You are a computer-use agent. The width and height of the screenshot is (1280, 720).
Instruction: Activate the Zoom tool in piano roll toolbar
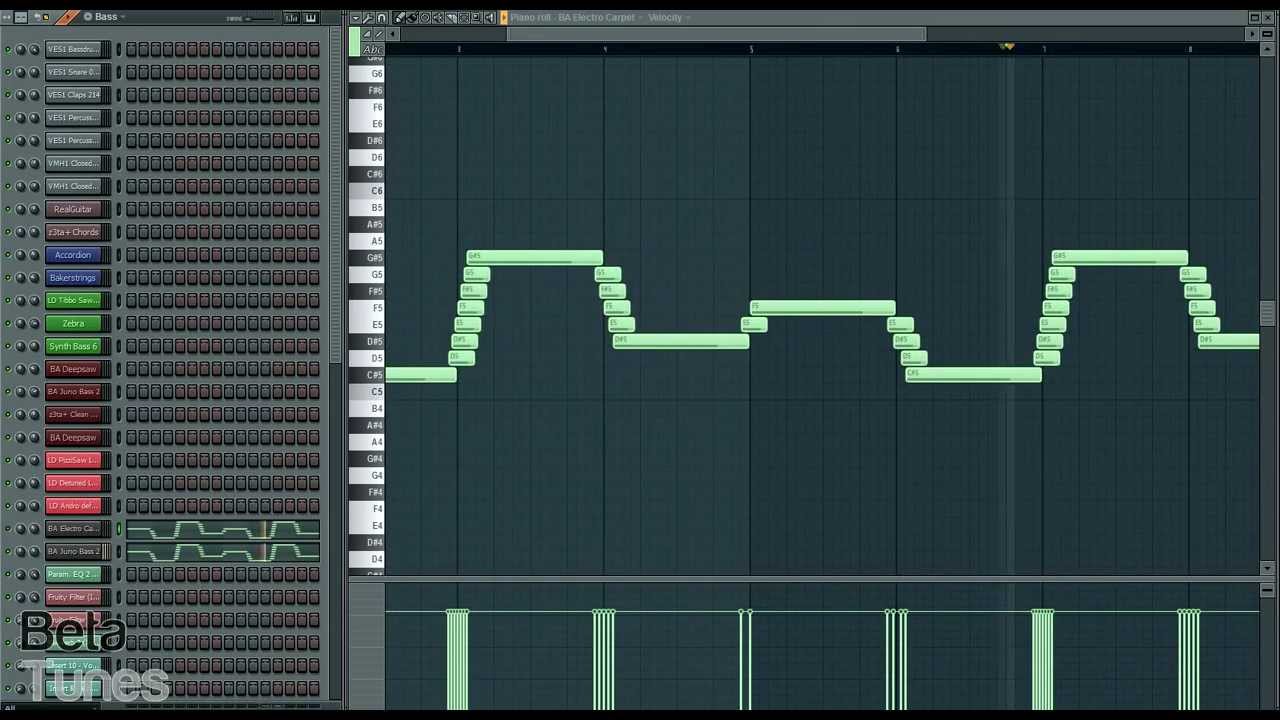(x=476, y=17)
